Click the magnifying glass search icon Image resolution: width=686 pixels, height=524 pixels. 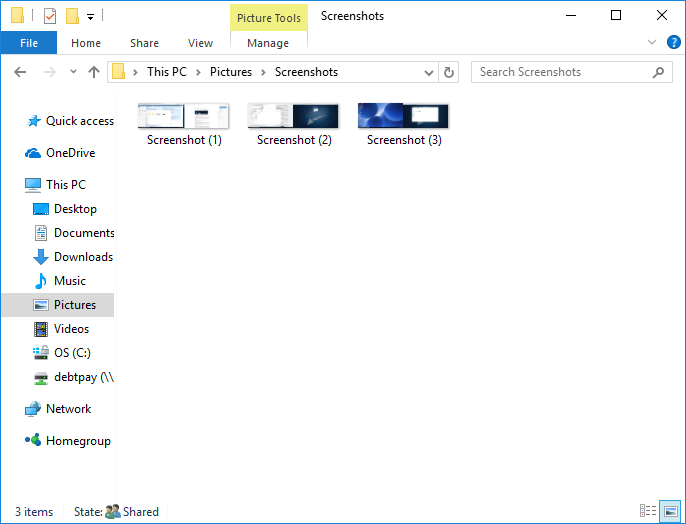pyautogui.click(x=658, y=72)
